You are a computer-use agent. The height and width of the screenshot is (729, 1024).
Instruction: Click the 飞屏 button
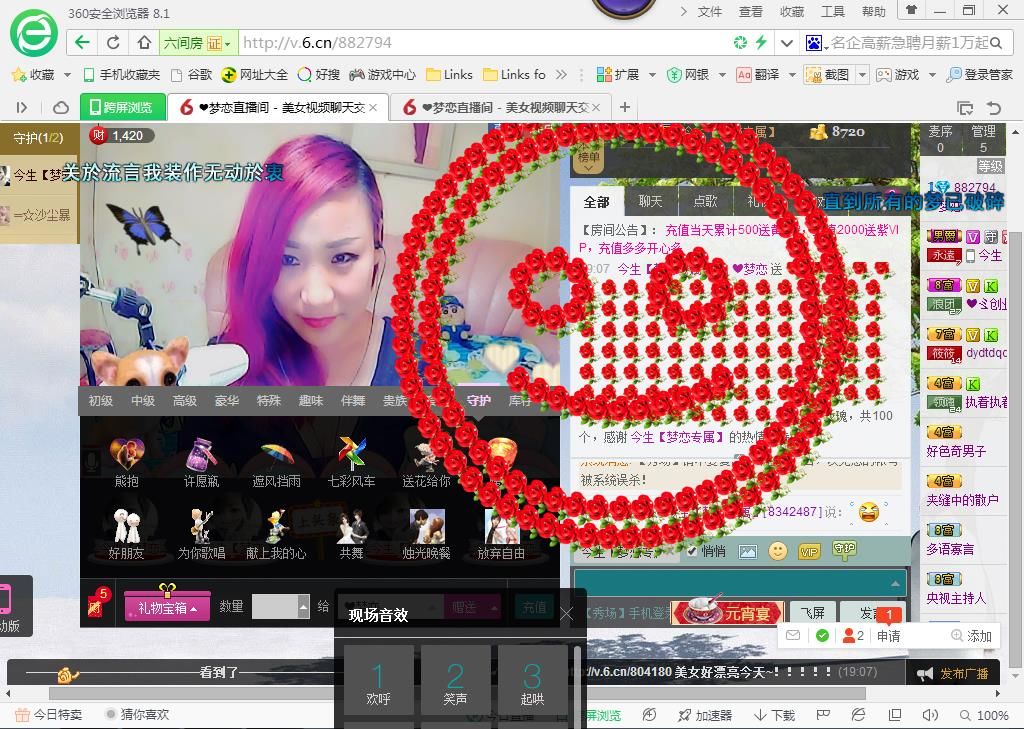pyautogui.click(x=812, y=613)
